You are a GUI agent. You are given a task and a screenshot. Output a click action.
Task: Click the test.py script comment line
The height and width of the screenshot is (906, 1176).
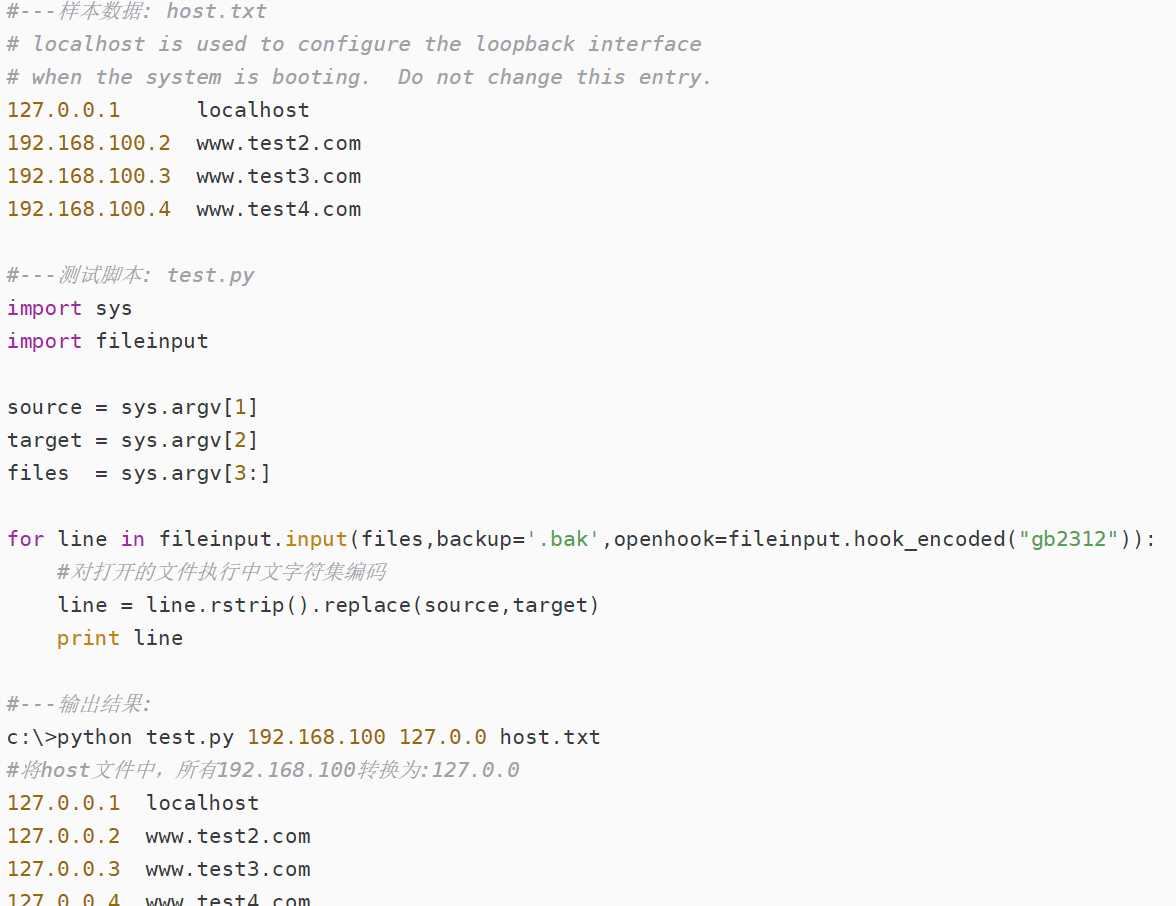(x=131, y=275)
